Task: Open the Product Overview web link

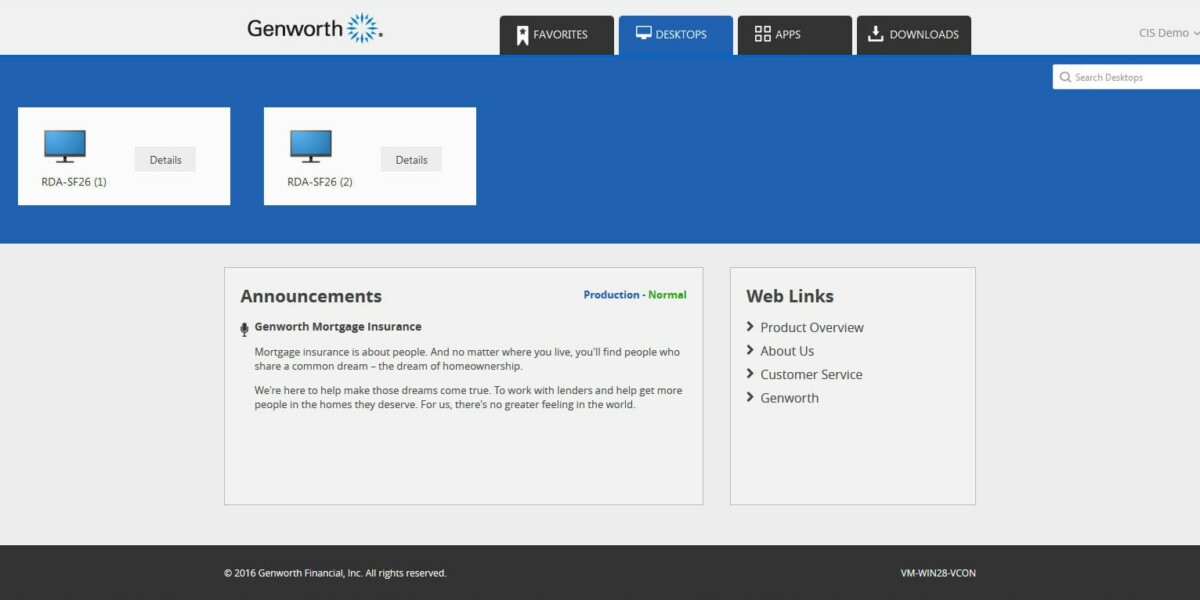Action: tap(812, 327)
